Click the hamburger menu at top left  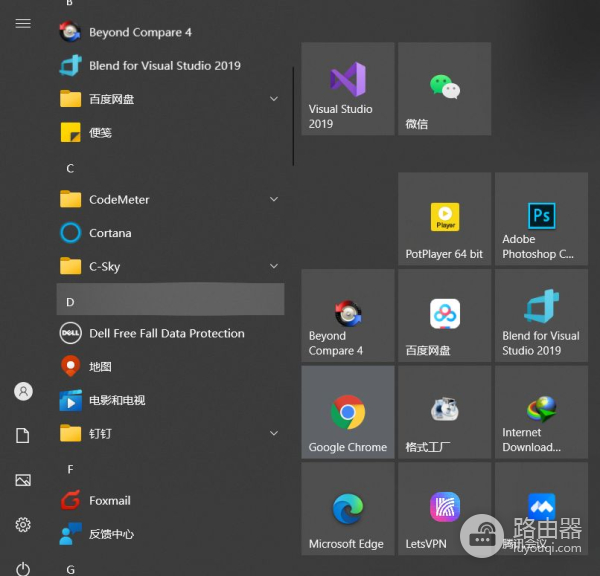[x=23, y=23]
